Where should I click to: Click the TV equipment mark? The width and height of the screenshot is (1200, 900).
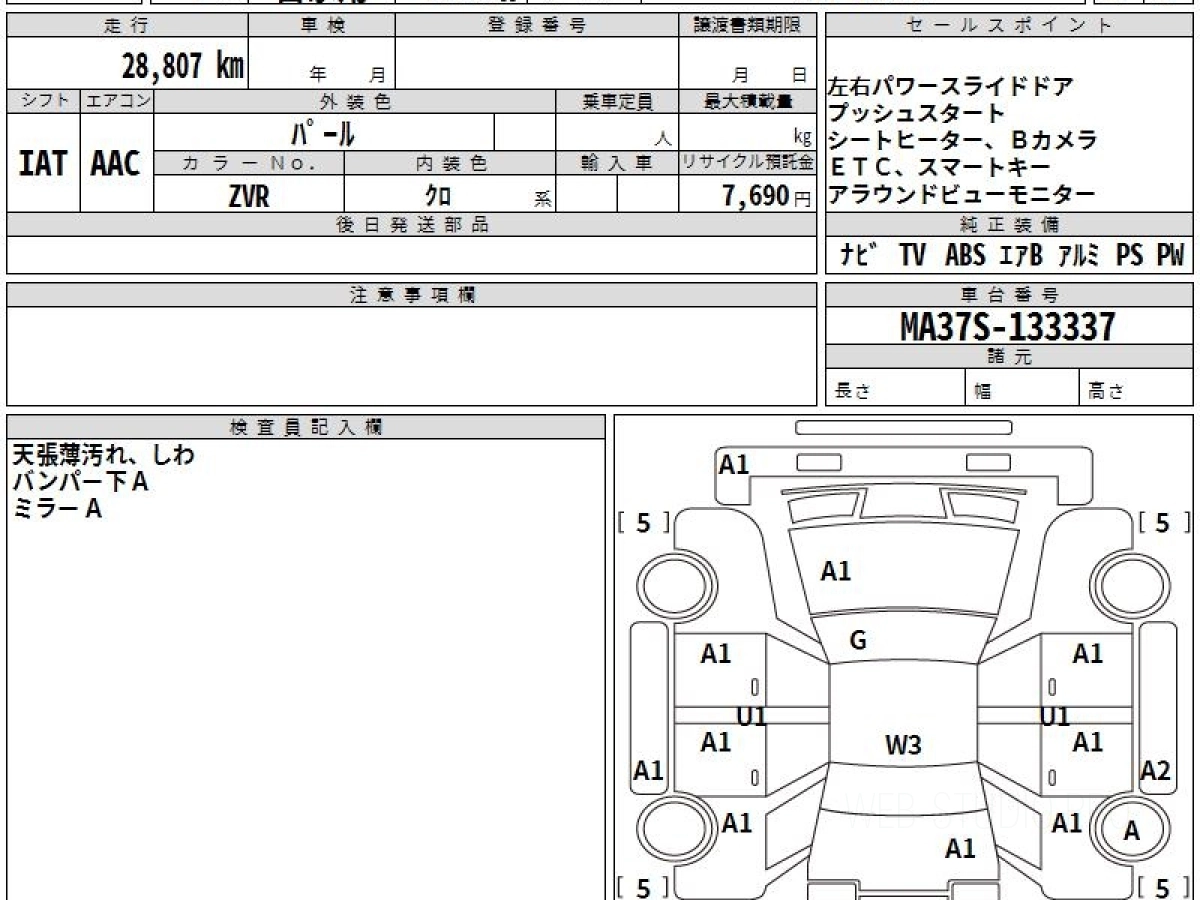click(x=912, y=256)
